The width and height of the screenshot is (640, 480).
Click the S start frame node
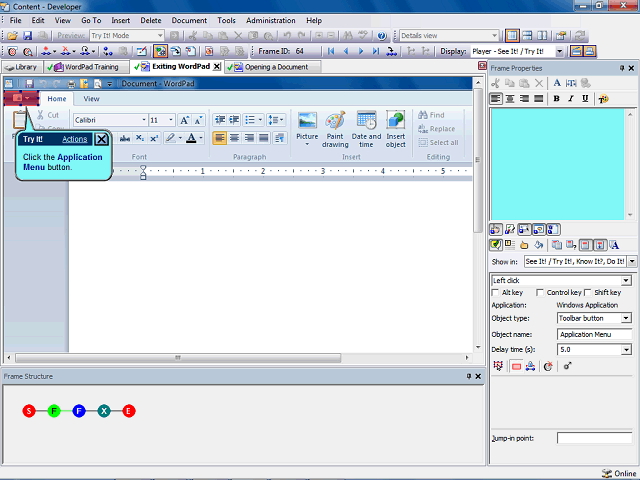click(x=29, y=411)
